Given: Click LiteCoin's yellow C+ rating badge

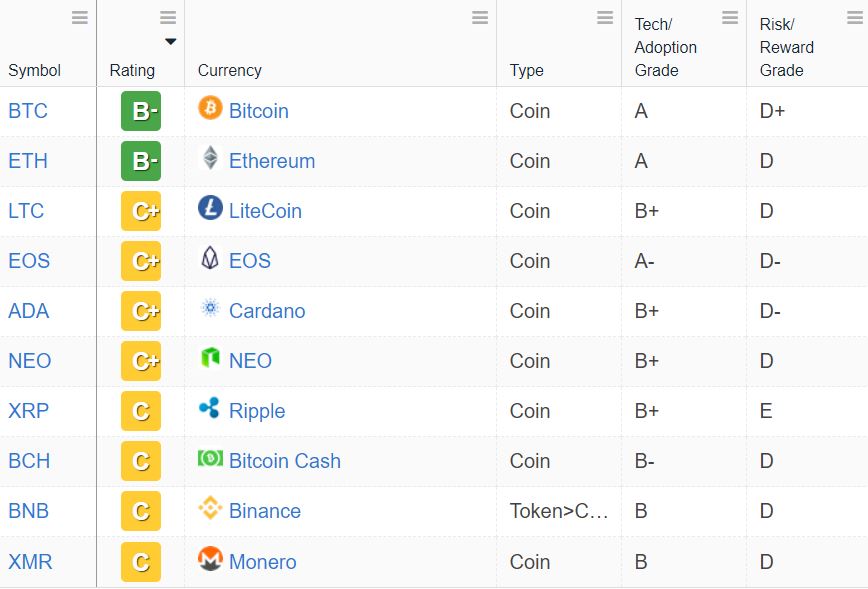Looking at the screenshot, I should point(141,211).
